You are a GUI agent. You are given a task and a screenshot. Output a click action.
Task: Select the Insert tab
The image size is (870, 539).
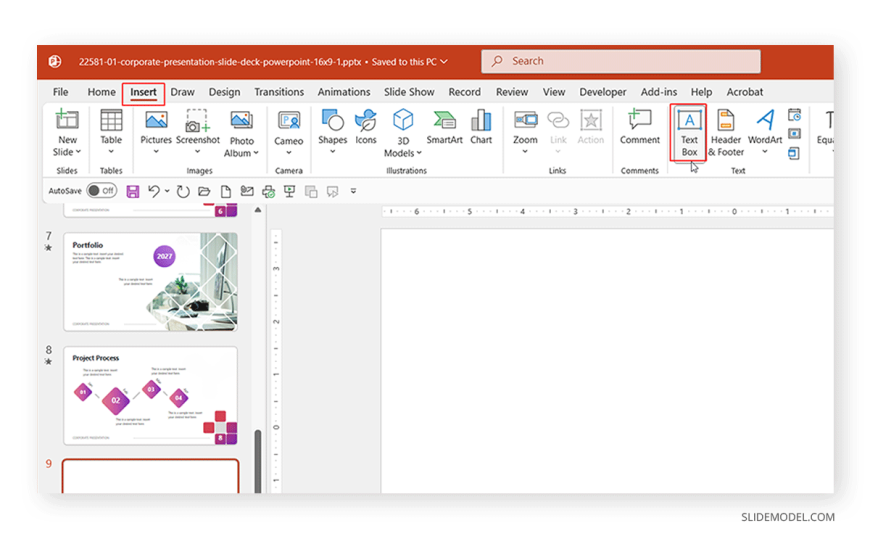pos(143,93)
